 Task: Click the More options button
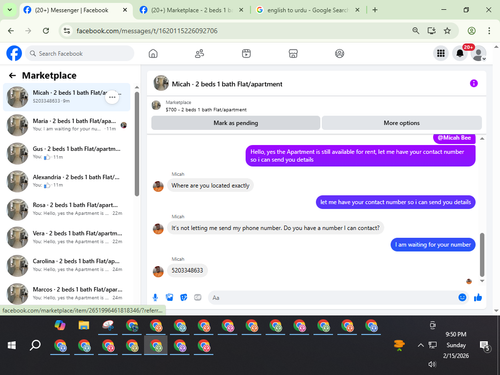(x=402, y=123)
